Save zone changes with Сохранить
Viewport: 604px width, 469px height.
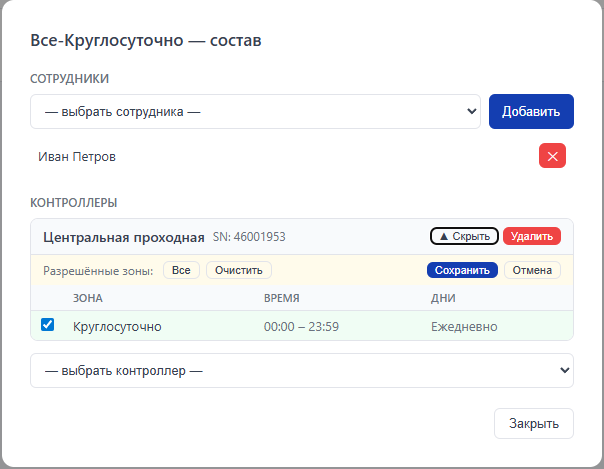(x=462, y=270)
